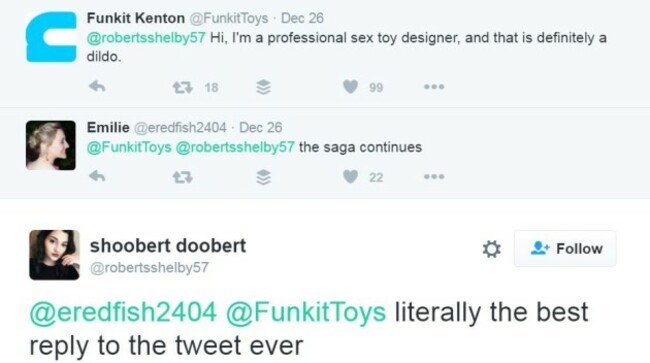650x363 pixels.
Task: Open Funkit Kenton's profile avatar
Action: pos(51,37)
